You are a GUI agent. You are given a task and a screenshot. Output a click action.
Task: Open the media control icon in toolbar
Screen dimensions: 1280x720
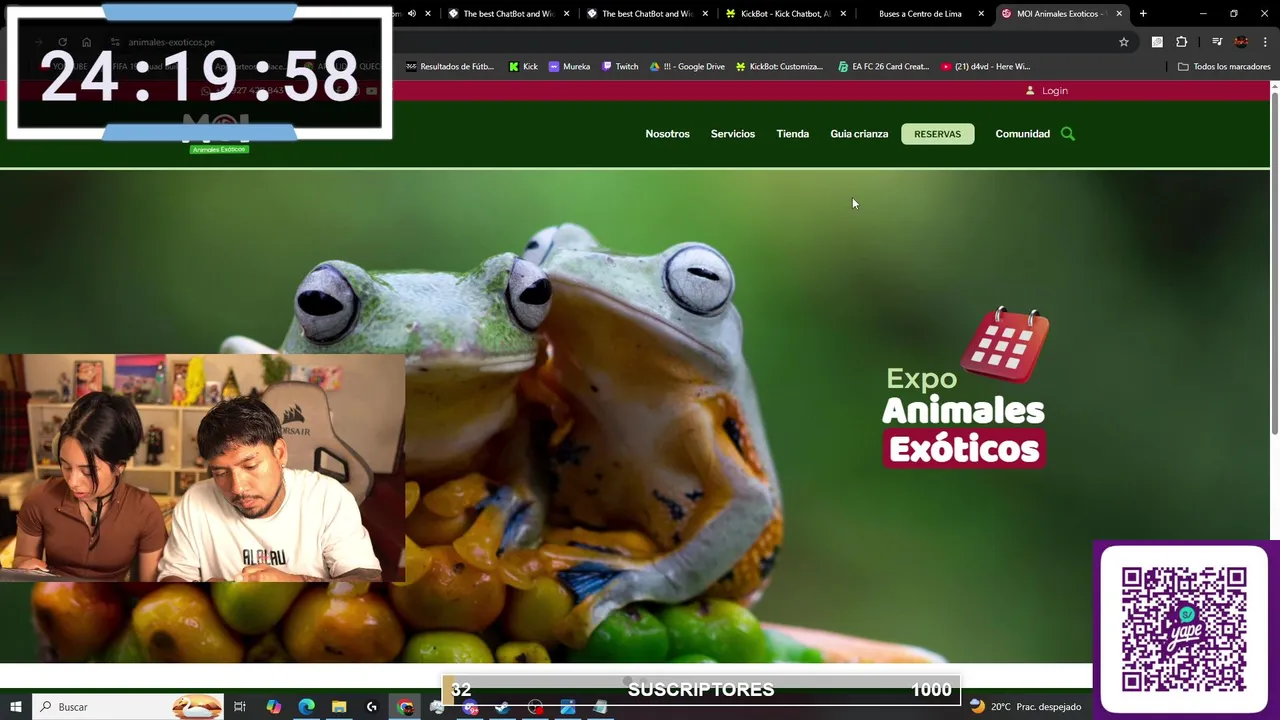point(1217,42)
